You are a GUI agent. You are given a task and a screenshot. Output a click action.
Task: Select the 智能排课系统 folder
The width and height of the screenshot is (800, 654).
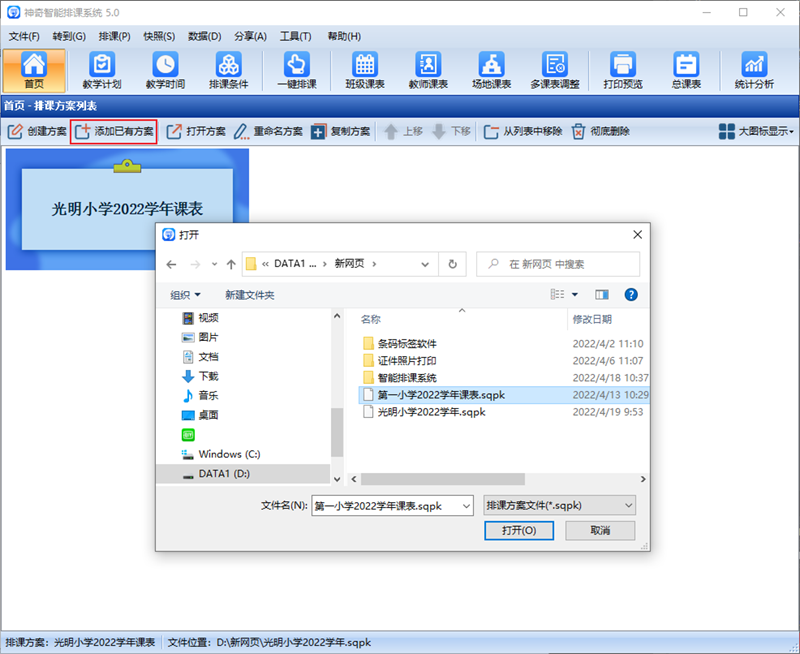click(x=400, y=378)
